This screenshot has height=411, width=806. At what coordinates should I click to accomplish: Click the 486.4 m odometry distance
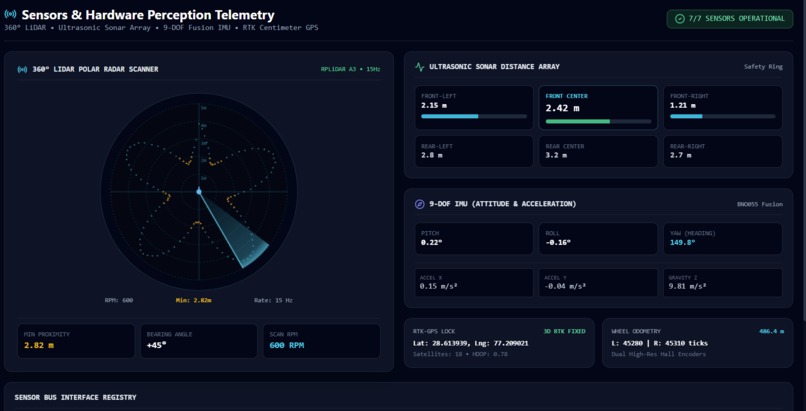pos(771,331)
